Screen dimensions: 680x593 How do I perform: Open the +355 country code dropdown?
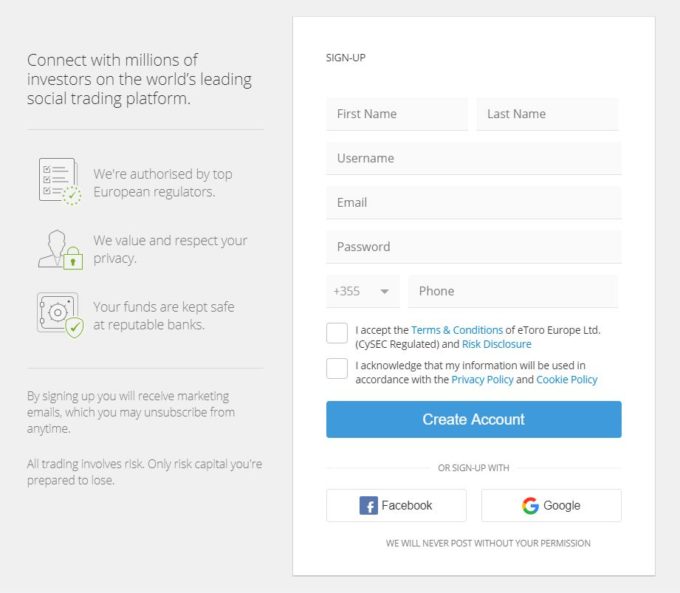point(363,291)
